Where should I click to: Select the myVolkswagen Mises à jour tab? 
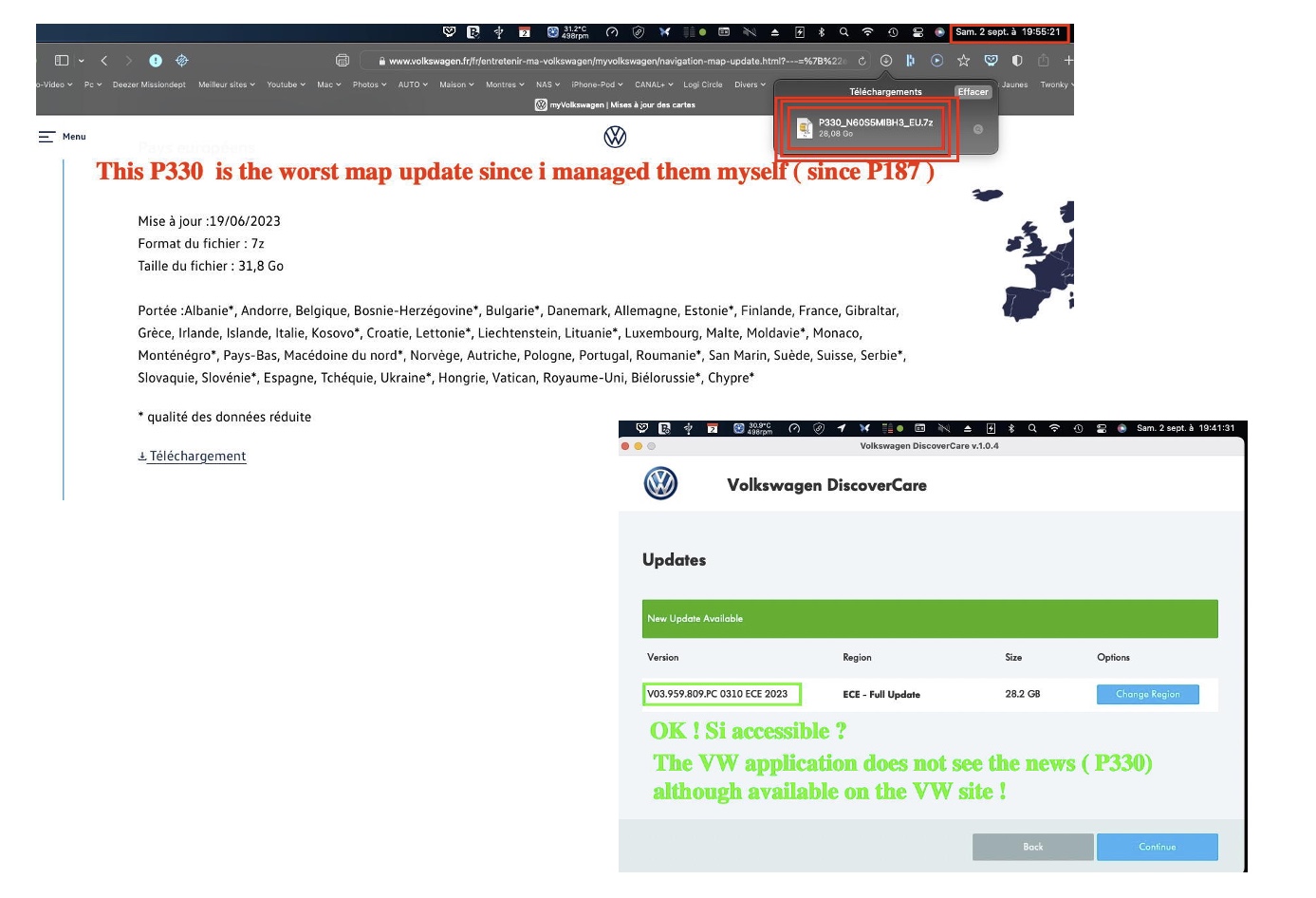pyautogui.click(x=615, y=104)
